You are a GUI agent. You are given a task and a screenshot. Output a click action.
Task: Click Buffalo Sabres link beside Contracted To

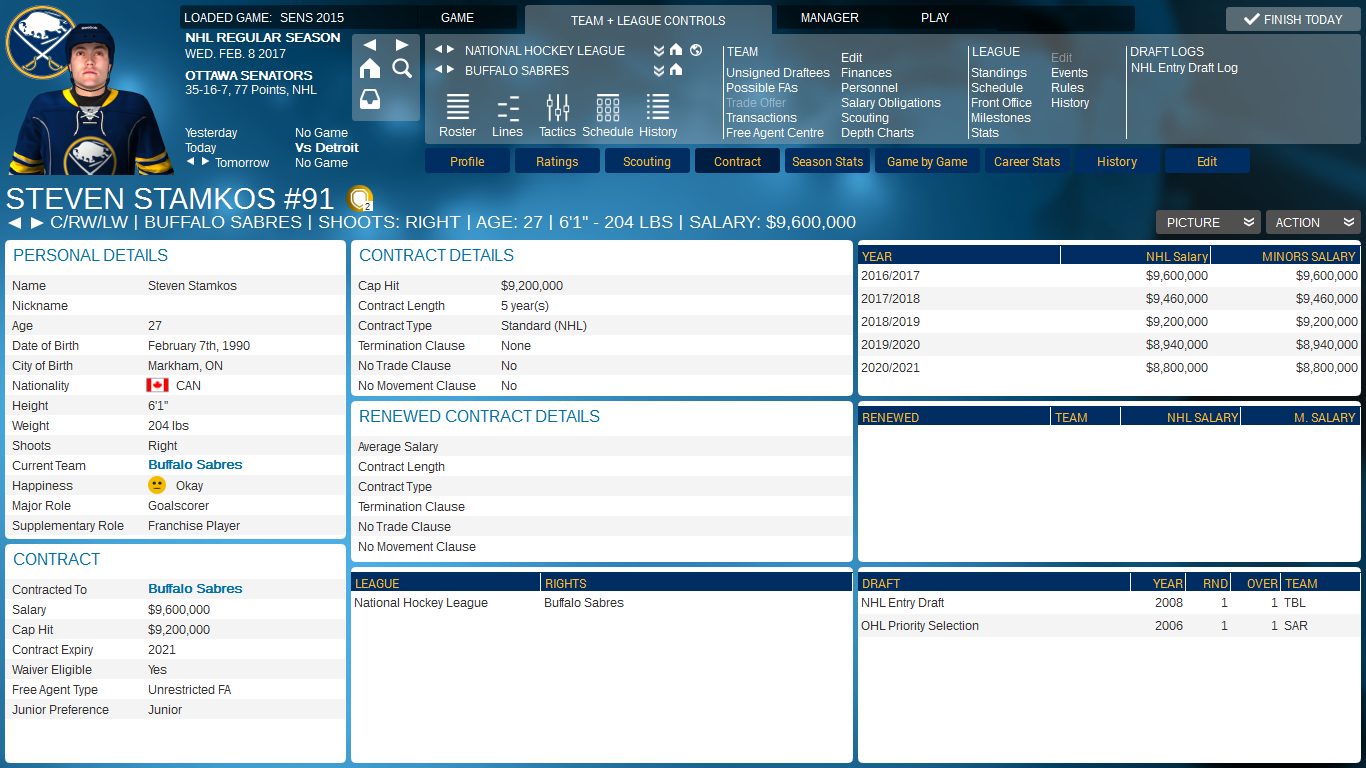[x=195, y=589]
